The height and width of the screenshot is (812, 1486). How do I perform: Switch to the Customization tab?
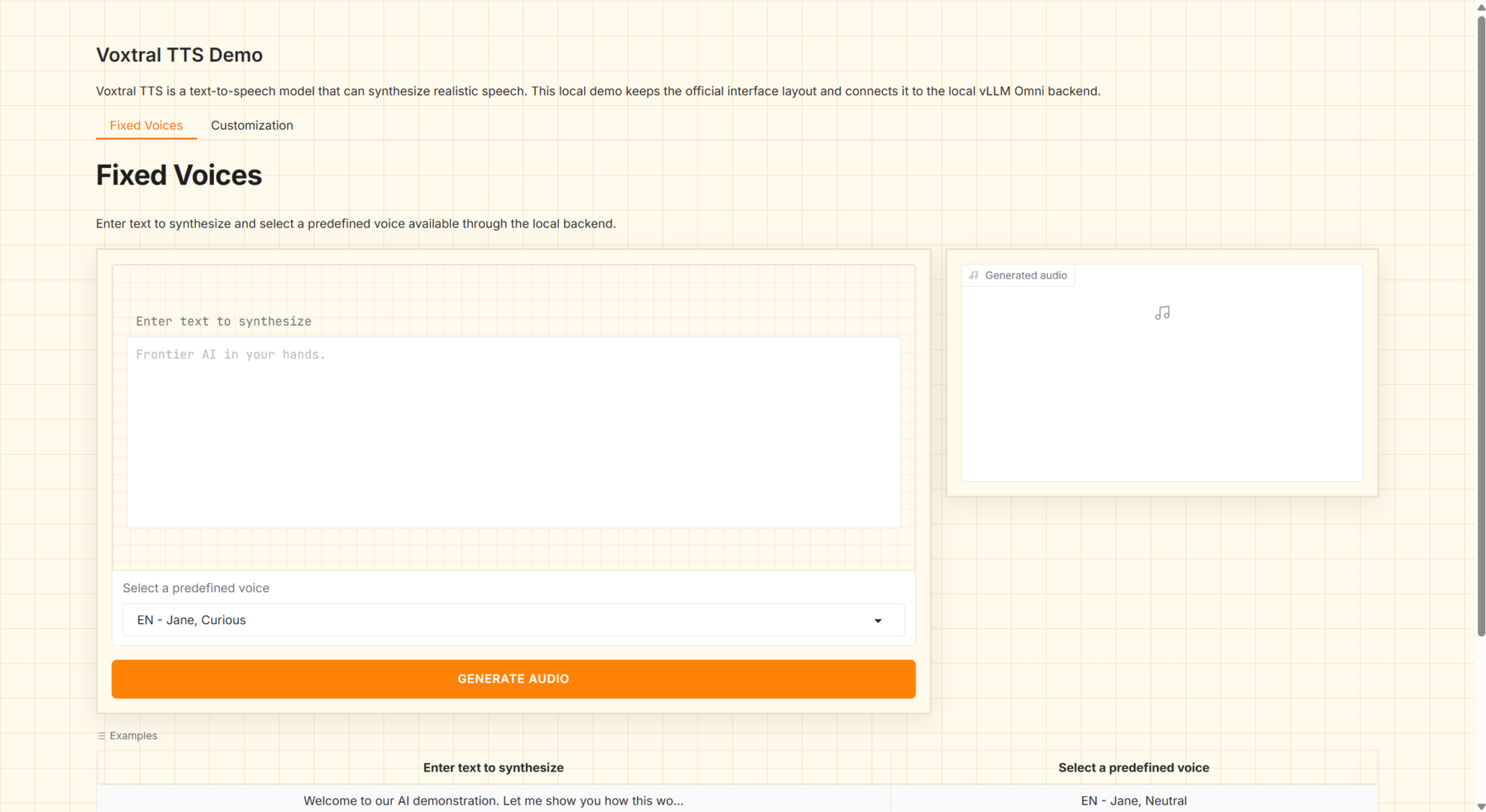(251, 125)
